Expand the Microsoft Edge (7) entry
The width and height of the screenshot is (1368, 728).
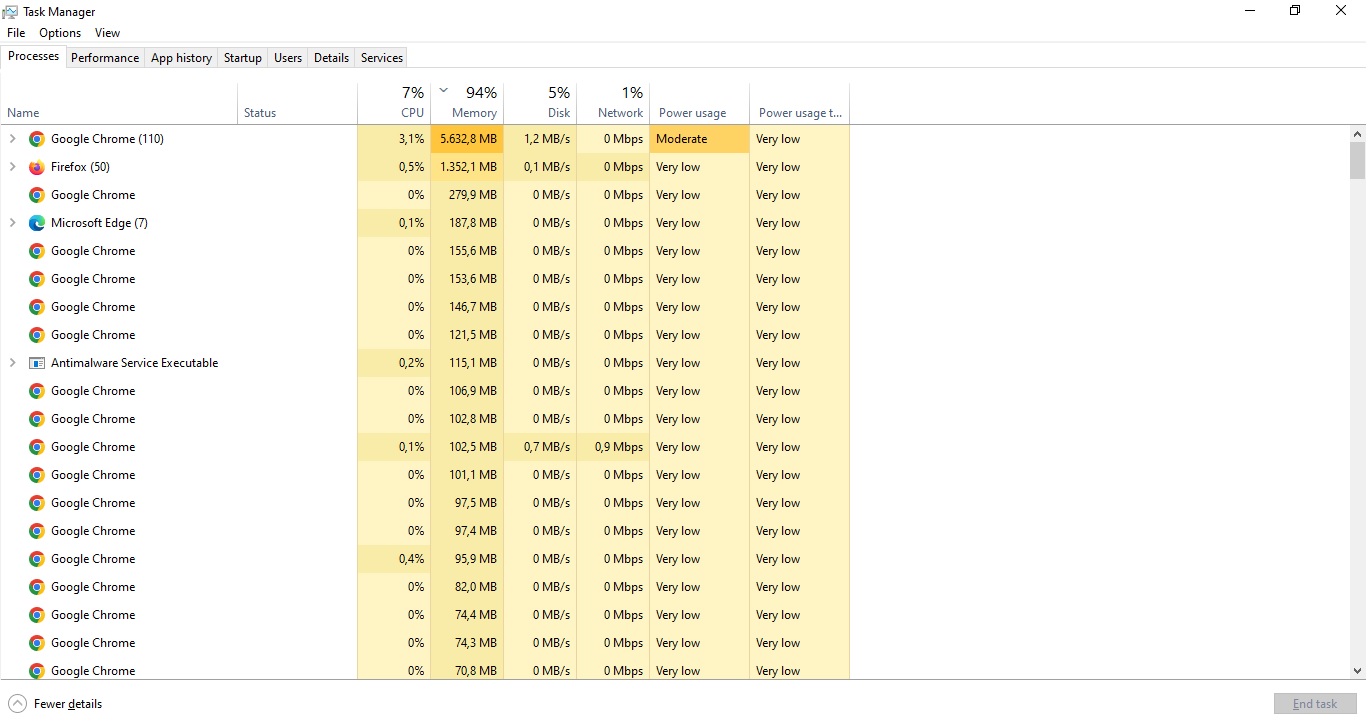12,223
